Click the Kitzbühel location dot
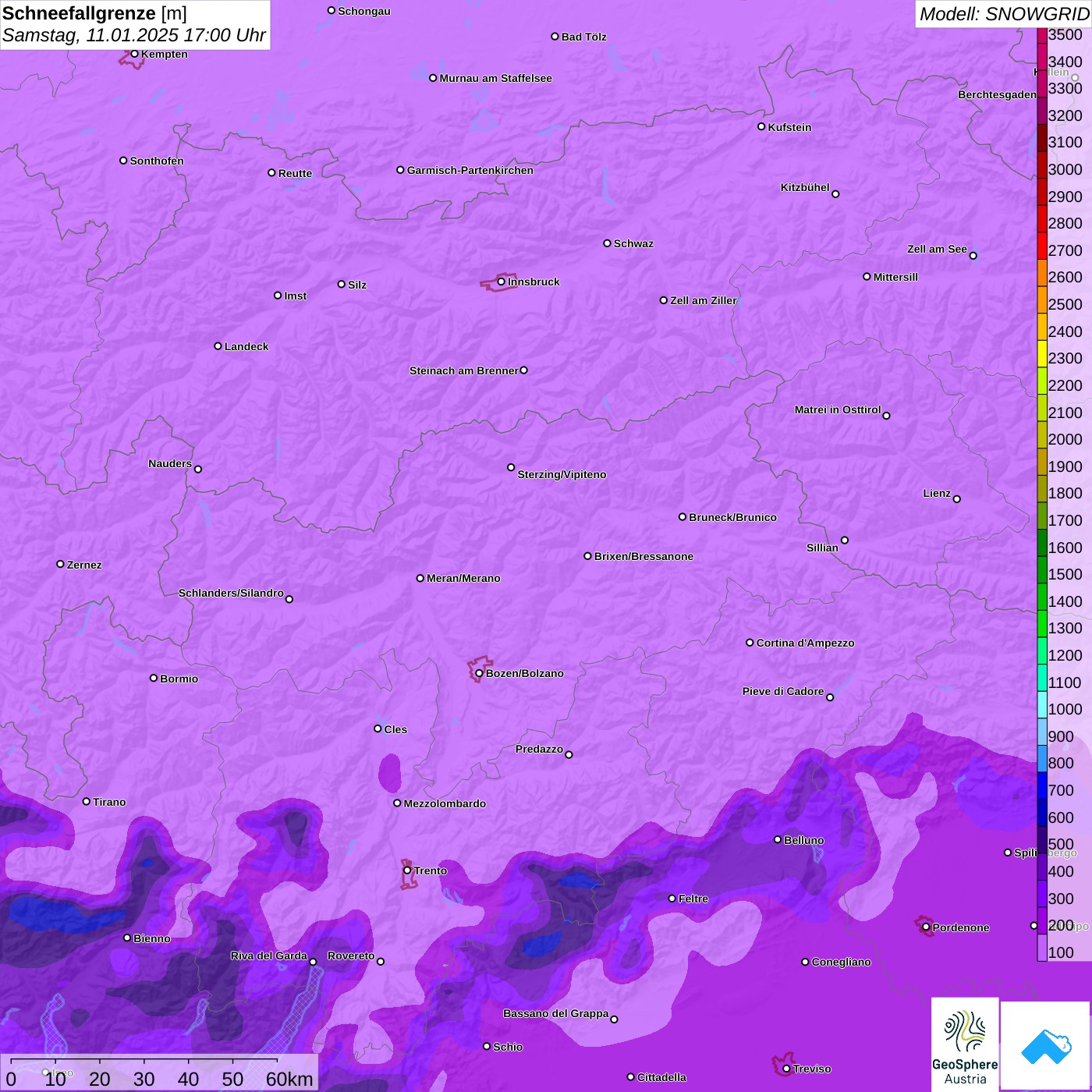The height and width of the screenshot is (1092, 1092). pos(835,193)
